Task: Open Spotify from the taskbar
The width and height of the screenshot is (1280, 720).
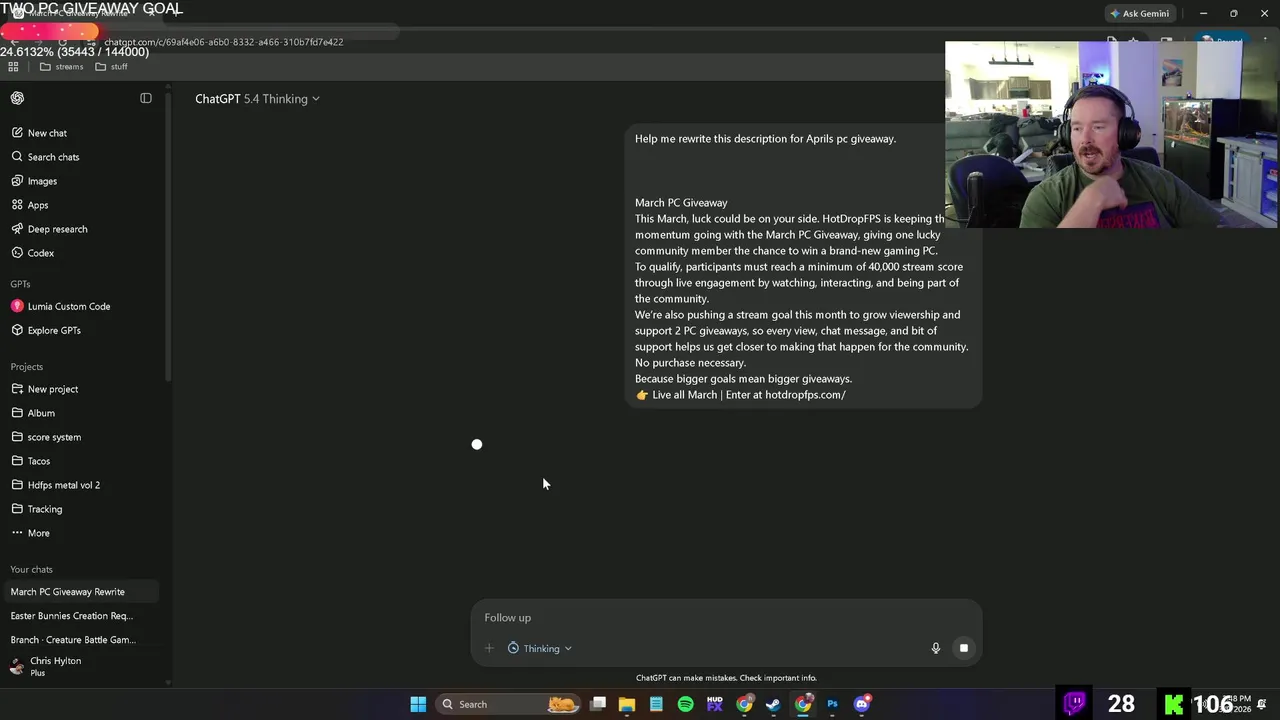Action: 686,704
